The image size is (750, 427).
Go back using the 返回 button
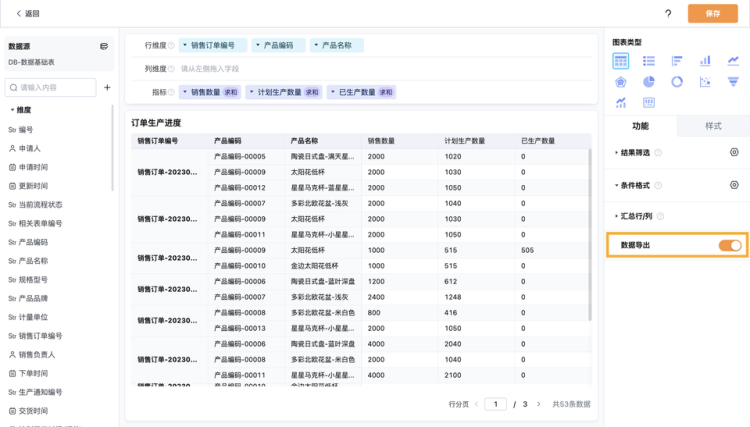(x=28, y=13)
